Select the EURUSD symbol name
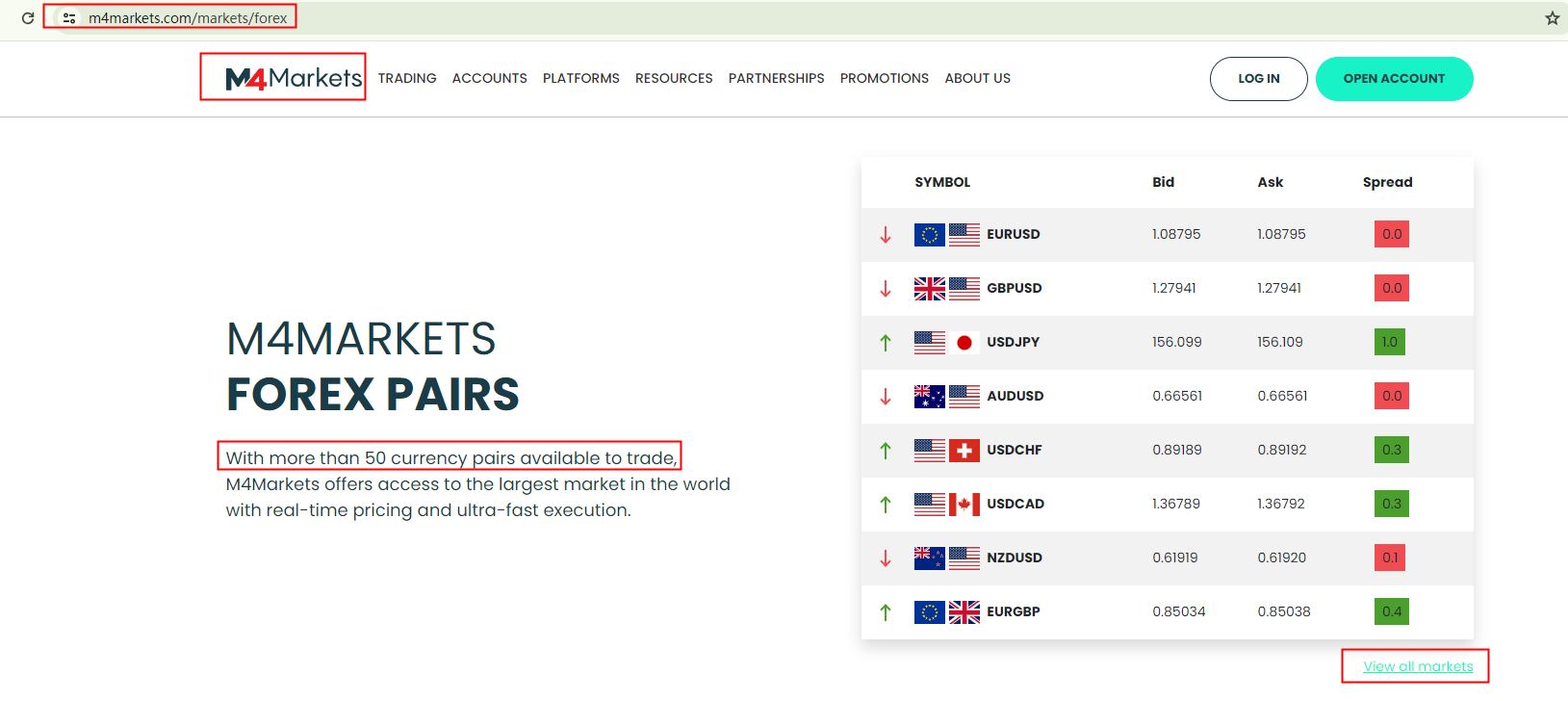The width and height of the screenshot is (1568, 701). point(1014,234)
